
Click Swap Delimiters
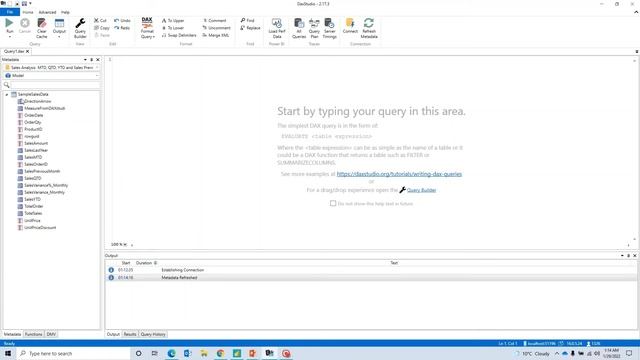[179, 35]
